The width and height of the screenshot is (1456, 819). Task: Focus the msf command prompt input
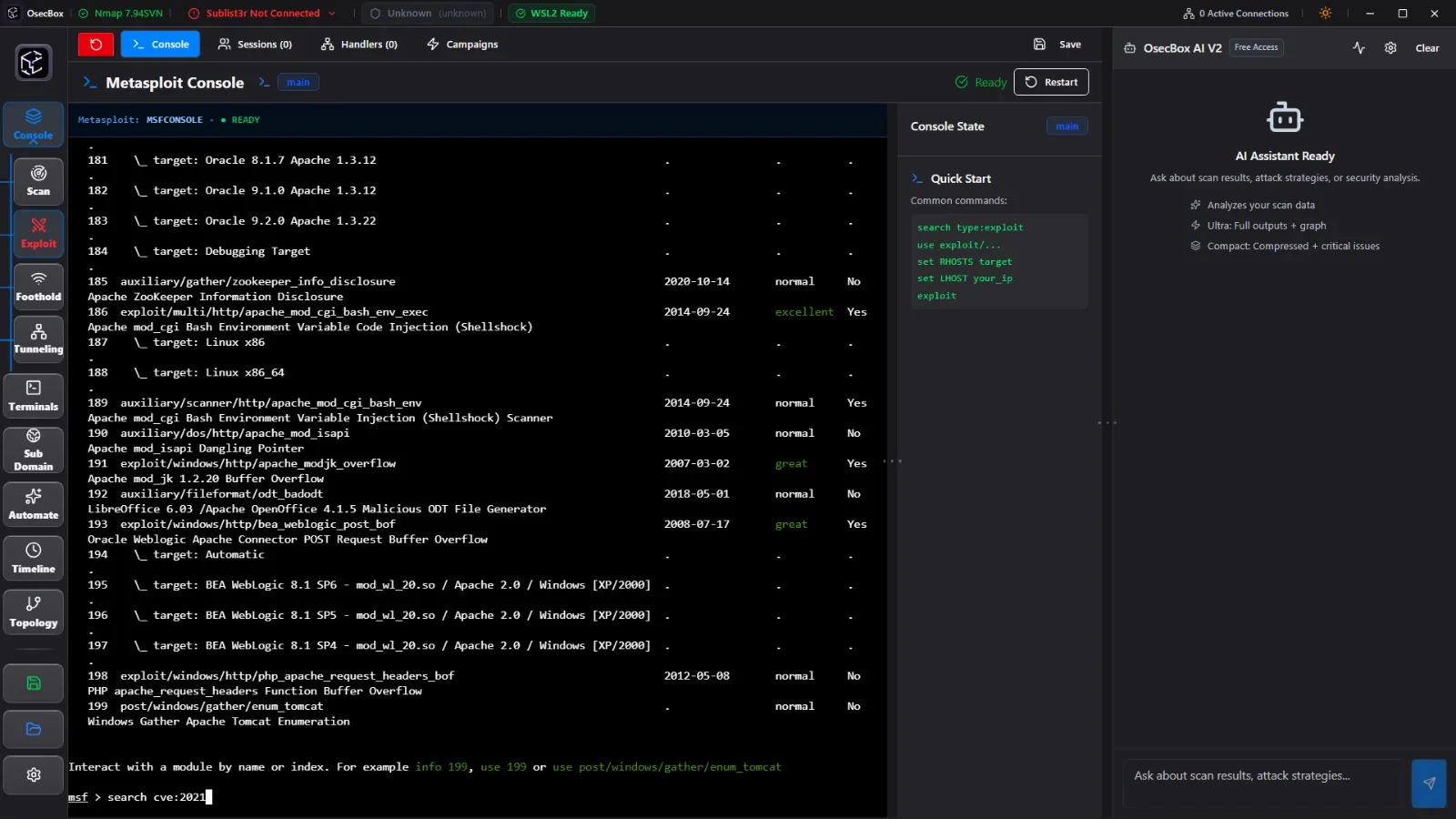click(478, 797)
